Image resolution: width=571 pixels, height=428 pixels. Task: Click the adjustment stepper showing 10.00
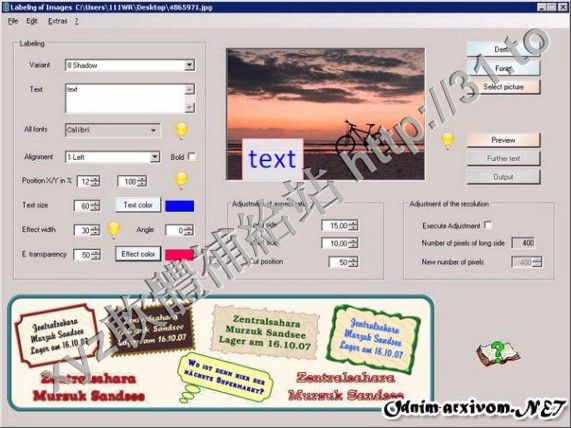click(x=340, y=243)
